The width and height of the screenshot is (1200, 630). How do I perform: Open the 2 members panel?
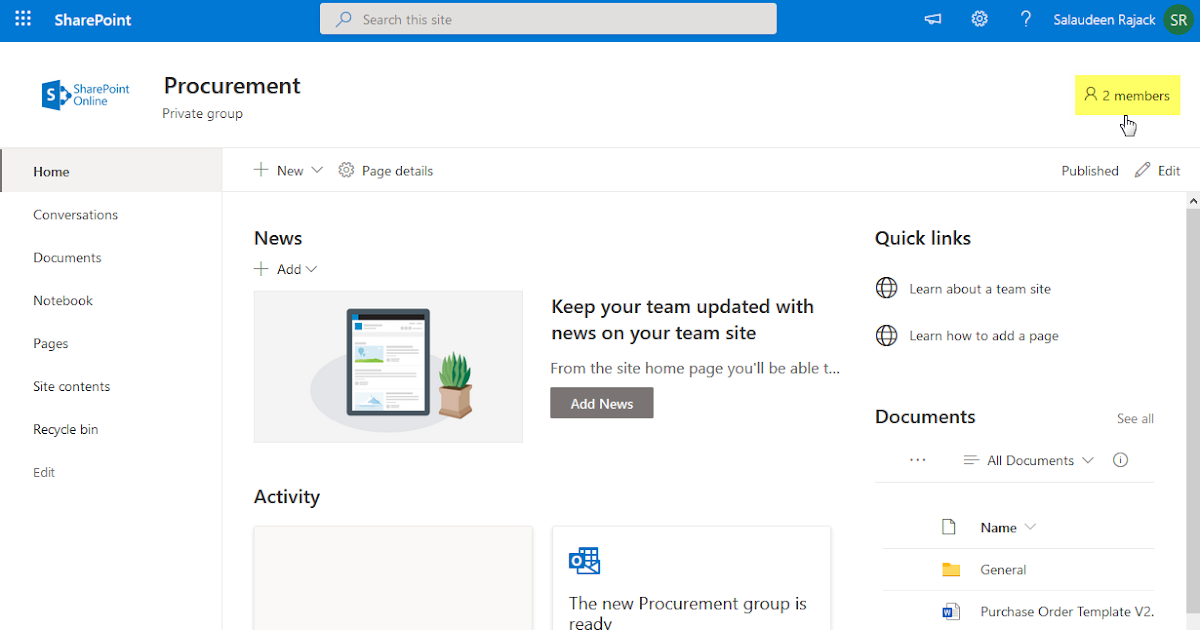(1127, 95)
